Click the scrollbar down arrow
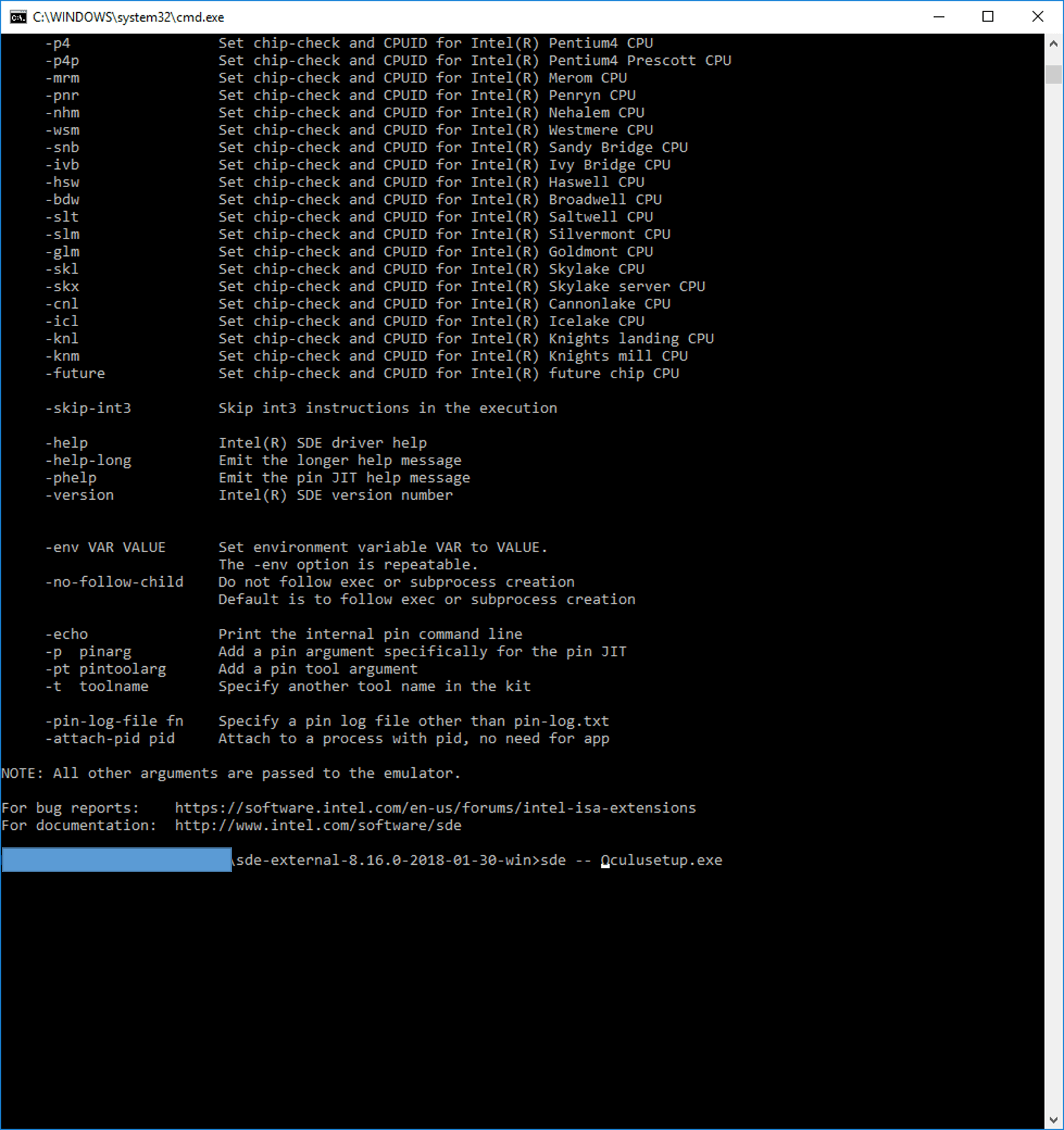This screenshot has height=1130, width=1064. coord(1053,1120)
